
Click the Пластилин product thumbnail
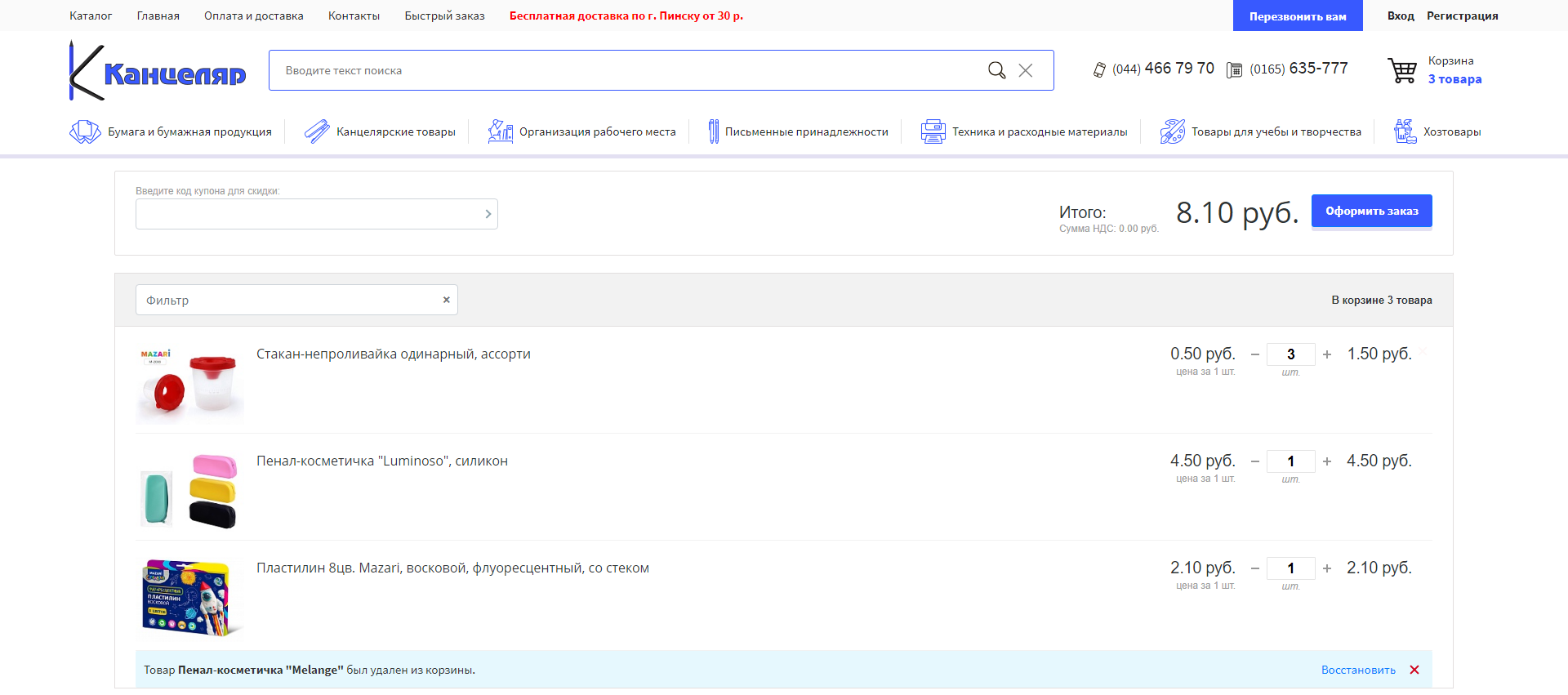click(190, 598)
